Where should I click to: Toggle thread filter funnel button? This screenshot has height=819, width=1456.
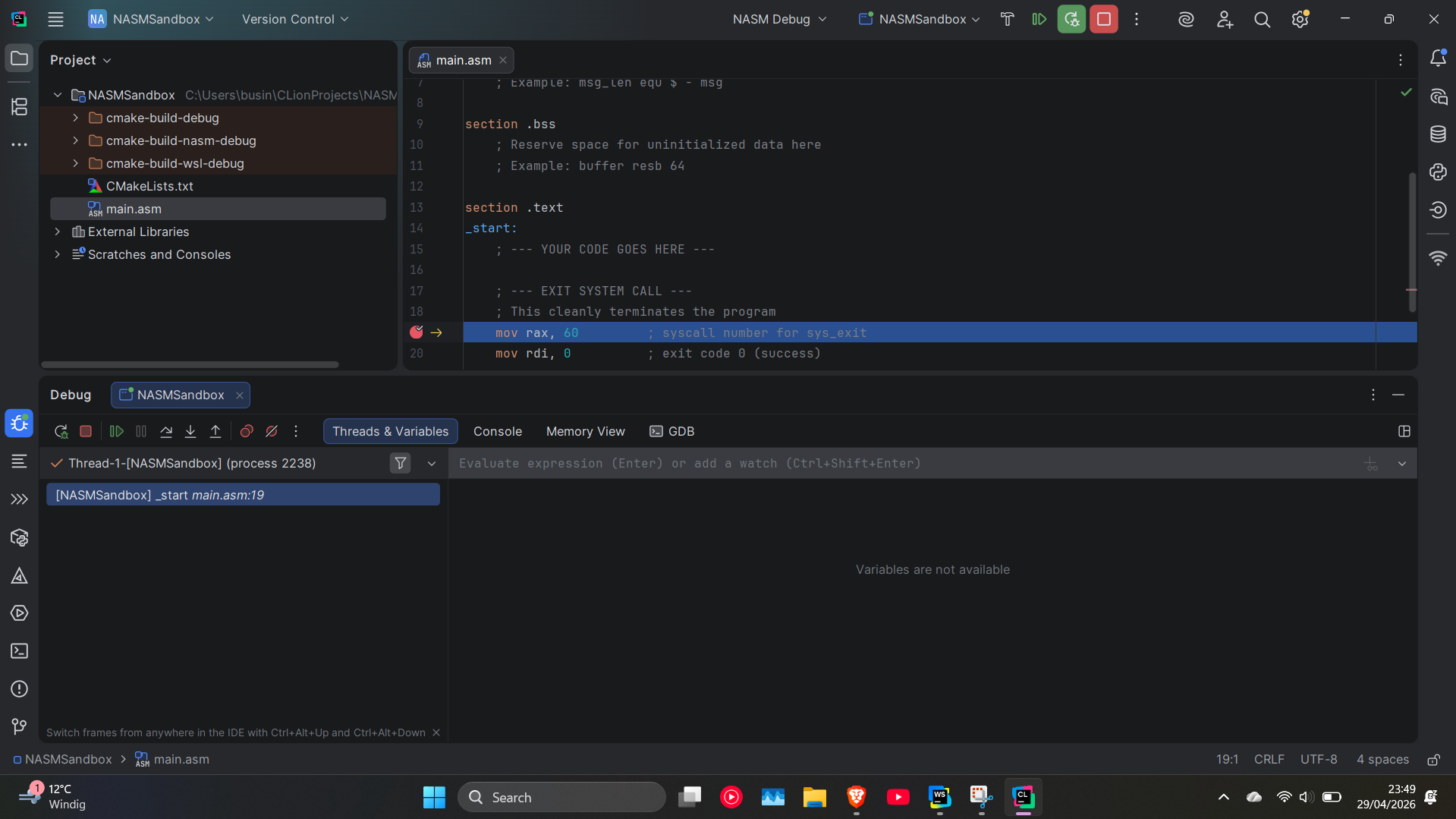(400, 463)
